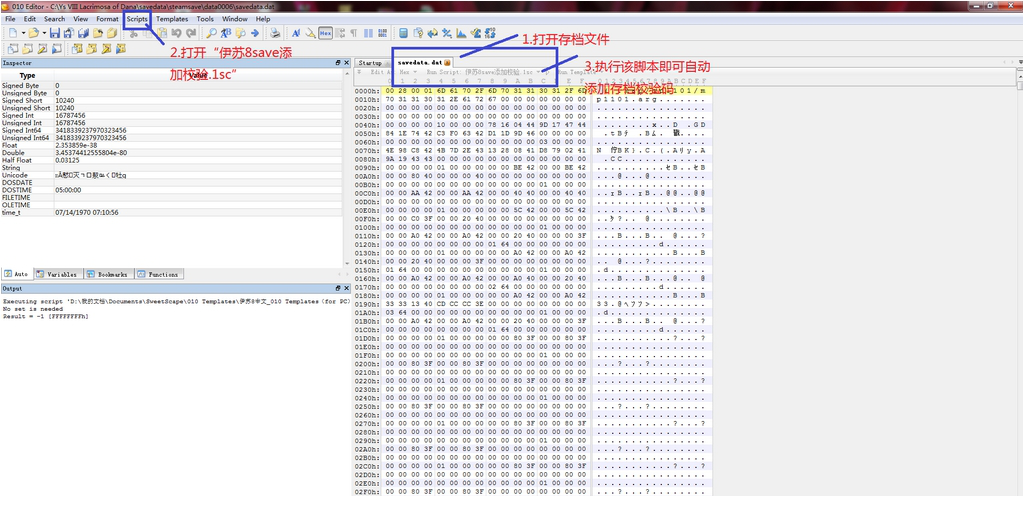
Task: Switch to the Variables inspector tab
Action: point(57,274)
